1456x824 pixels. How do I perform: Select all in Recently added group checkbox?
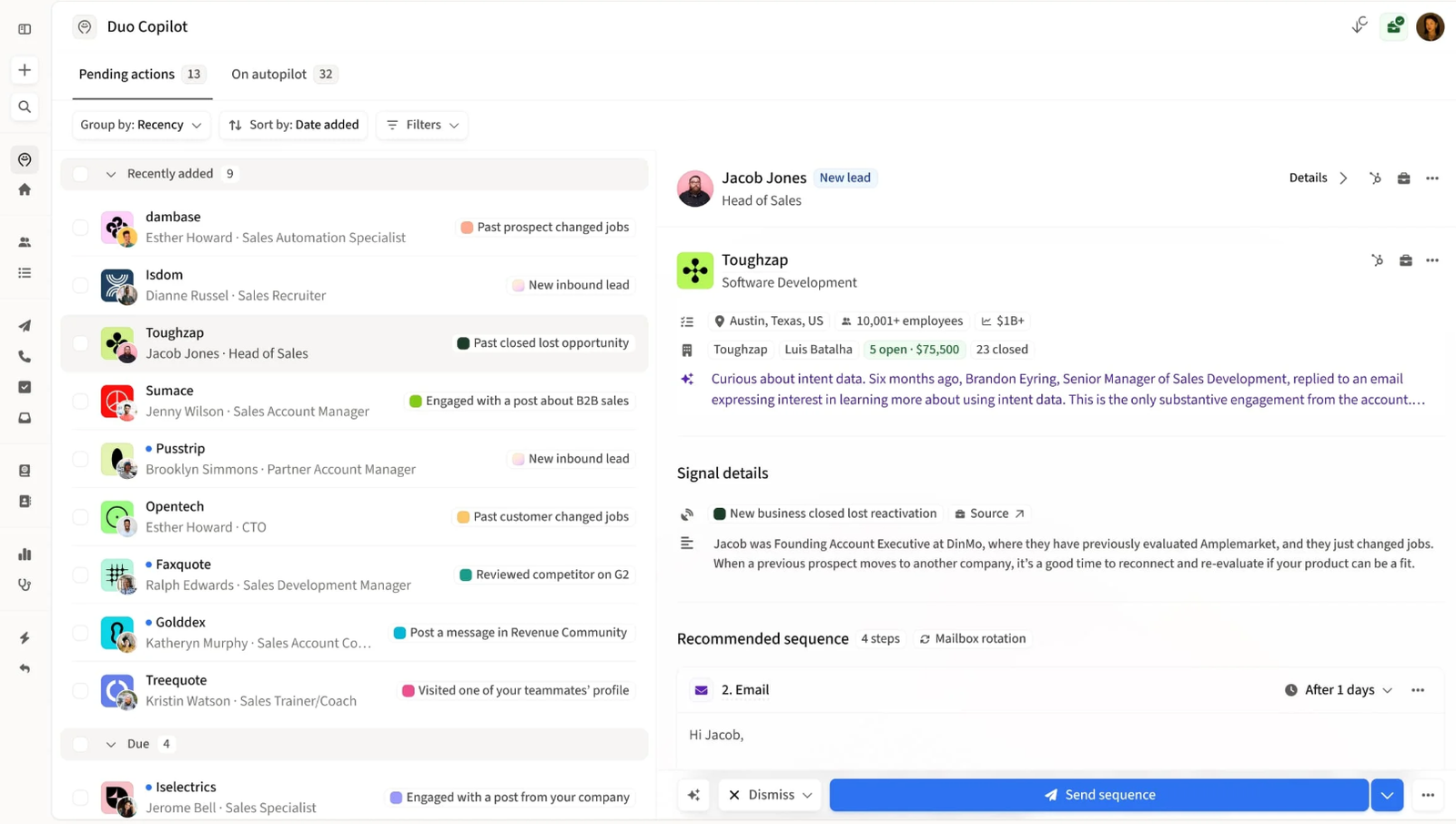[81, 174]
